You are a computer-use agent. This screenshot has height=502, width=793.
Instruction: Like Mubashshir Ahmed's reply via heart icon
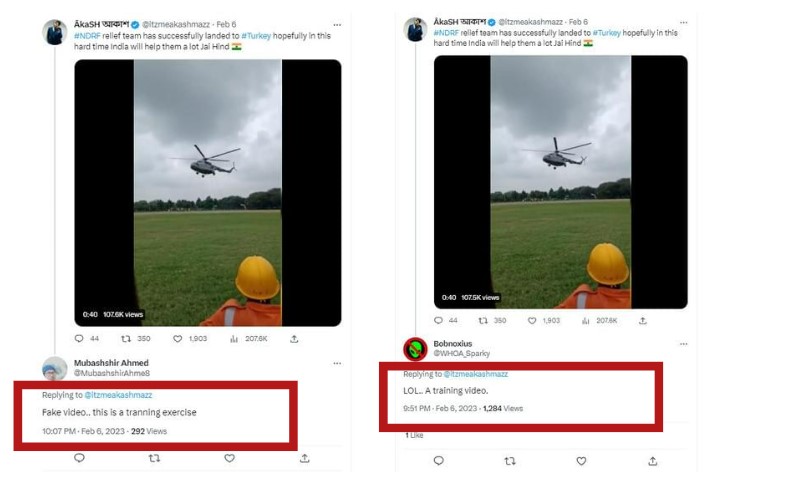pos(229,458)
